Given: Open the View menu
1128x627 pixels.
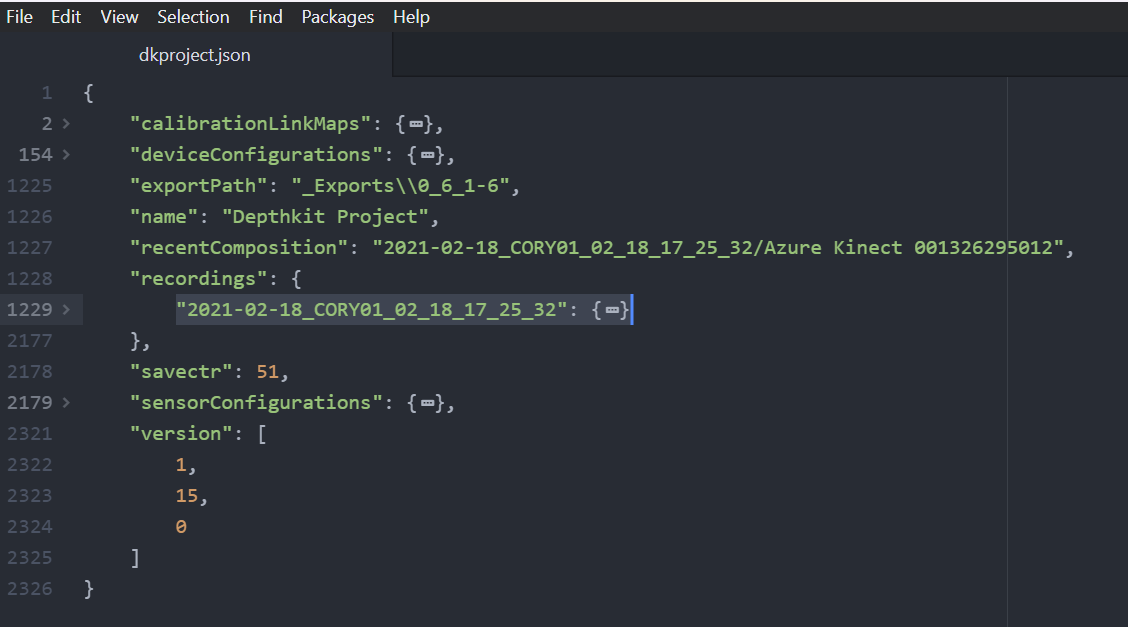Looking at the screenshot, I should (119, 17).
